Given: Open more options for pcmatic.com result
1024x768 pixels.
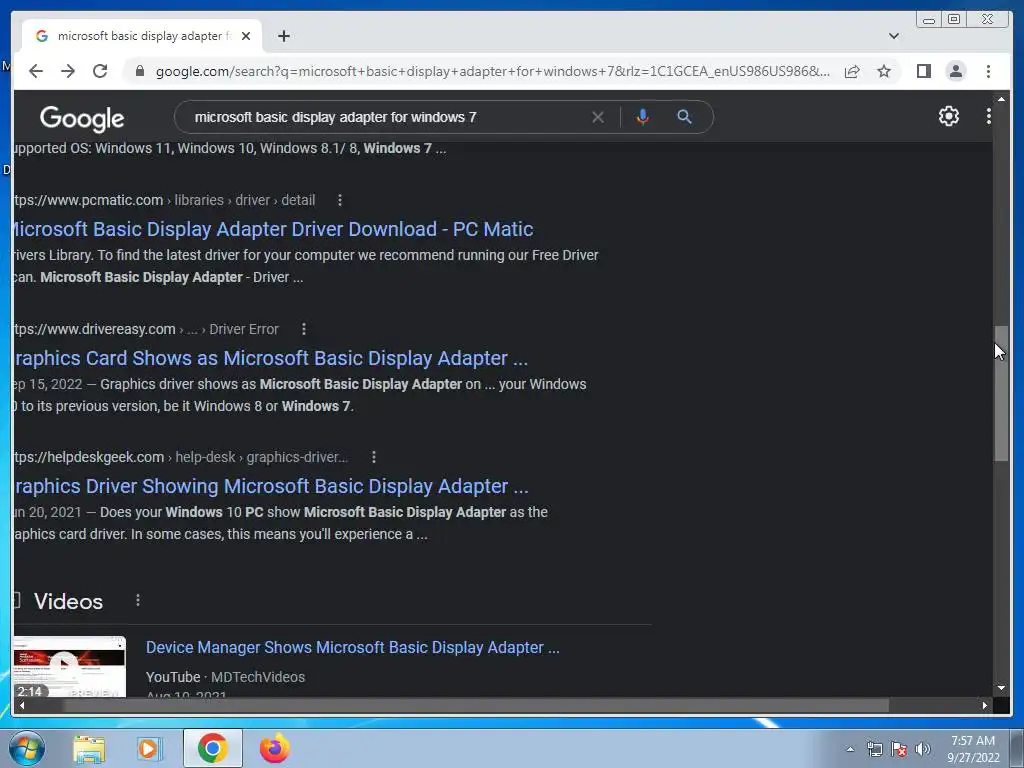Looking at the screenshot, I should (x=340, y=200).
